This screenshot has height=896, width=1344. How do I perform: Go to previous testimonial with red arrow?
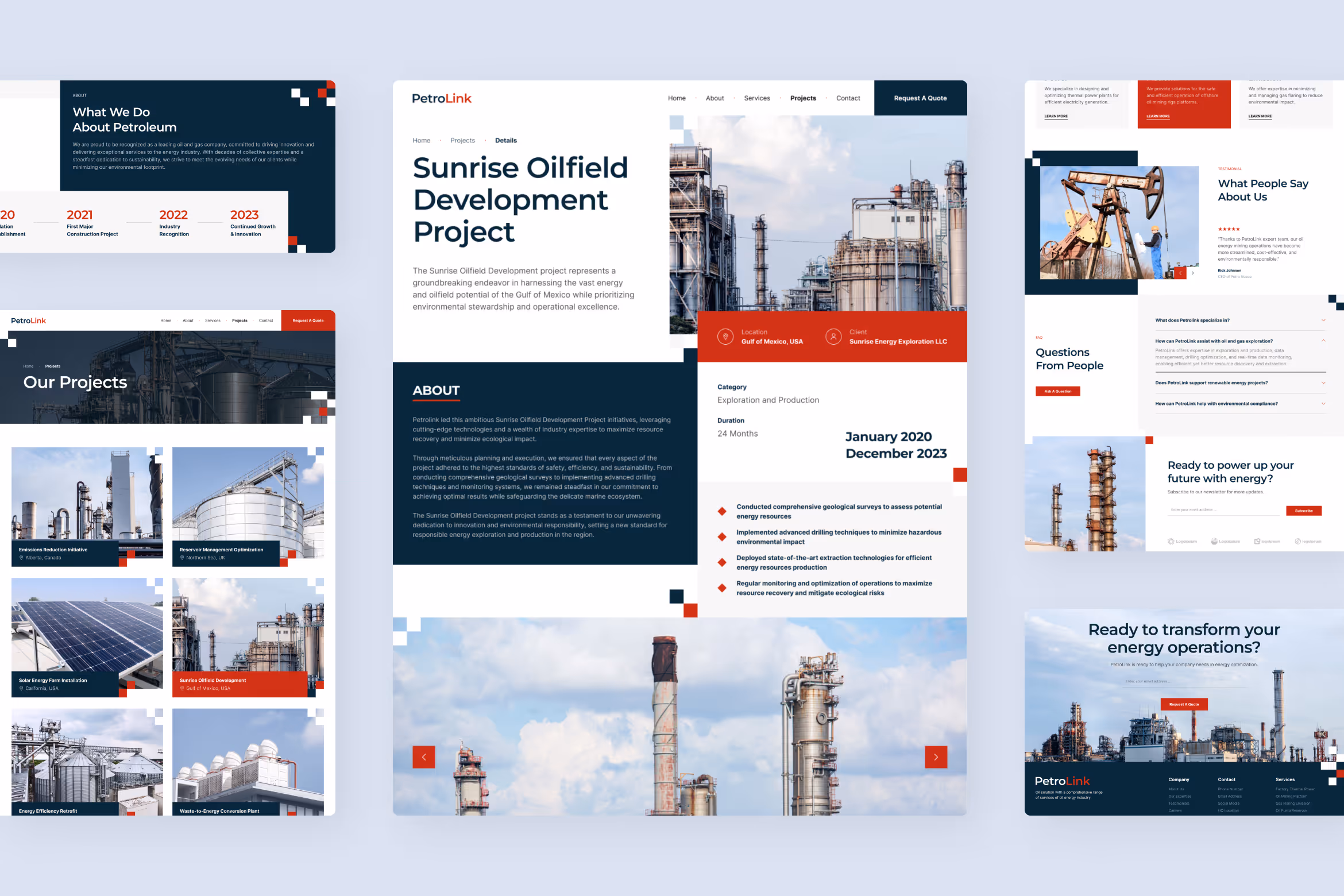(1180, 273)
